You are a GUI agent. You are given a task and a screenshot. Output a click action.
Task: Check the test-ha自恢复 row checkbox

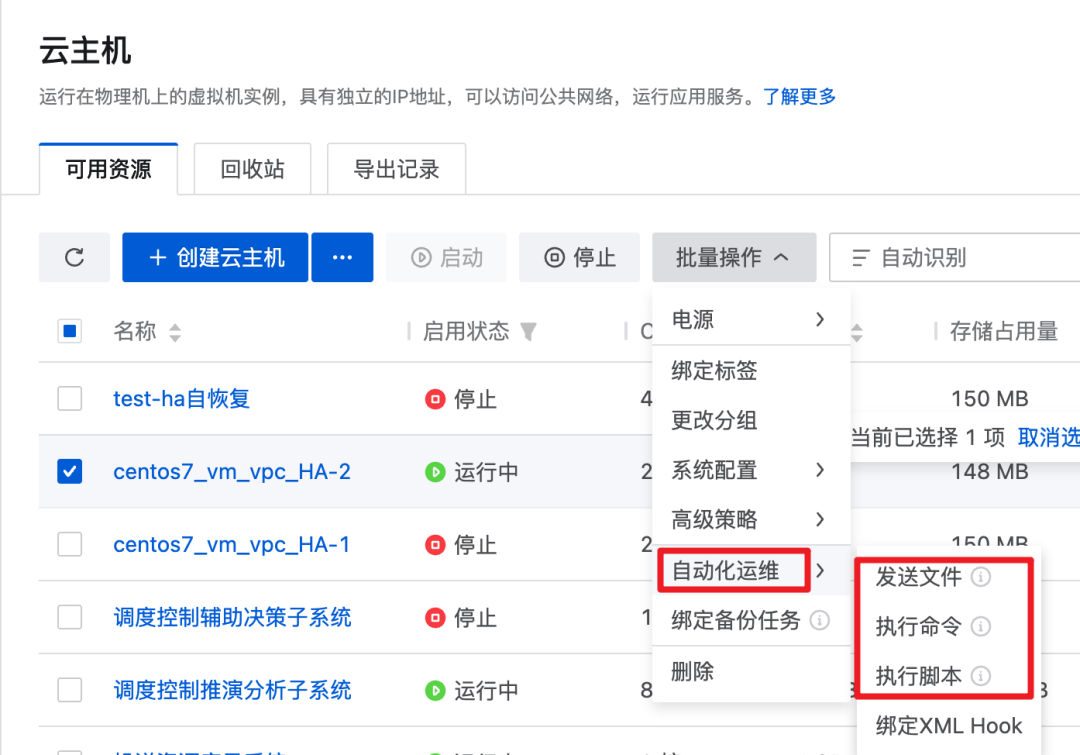click(x=70, y=398)
